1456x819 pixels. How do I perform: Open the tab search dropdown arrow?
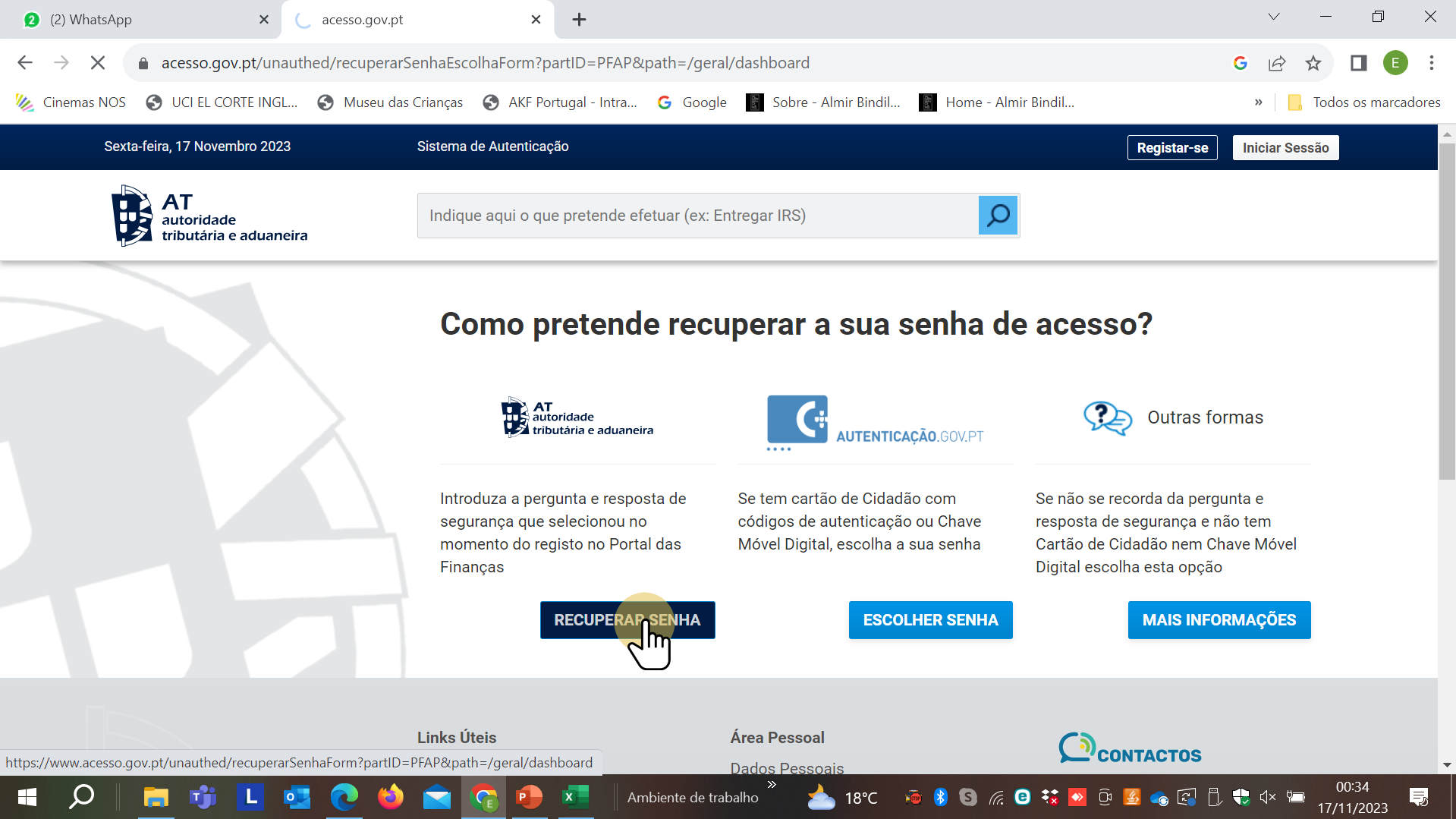click(1274, 17)
